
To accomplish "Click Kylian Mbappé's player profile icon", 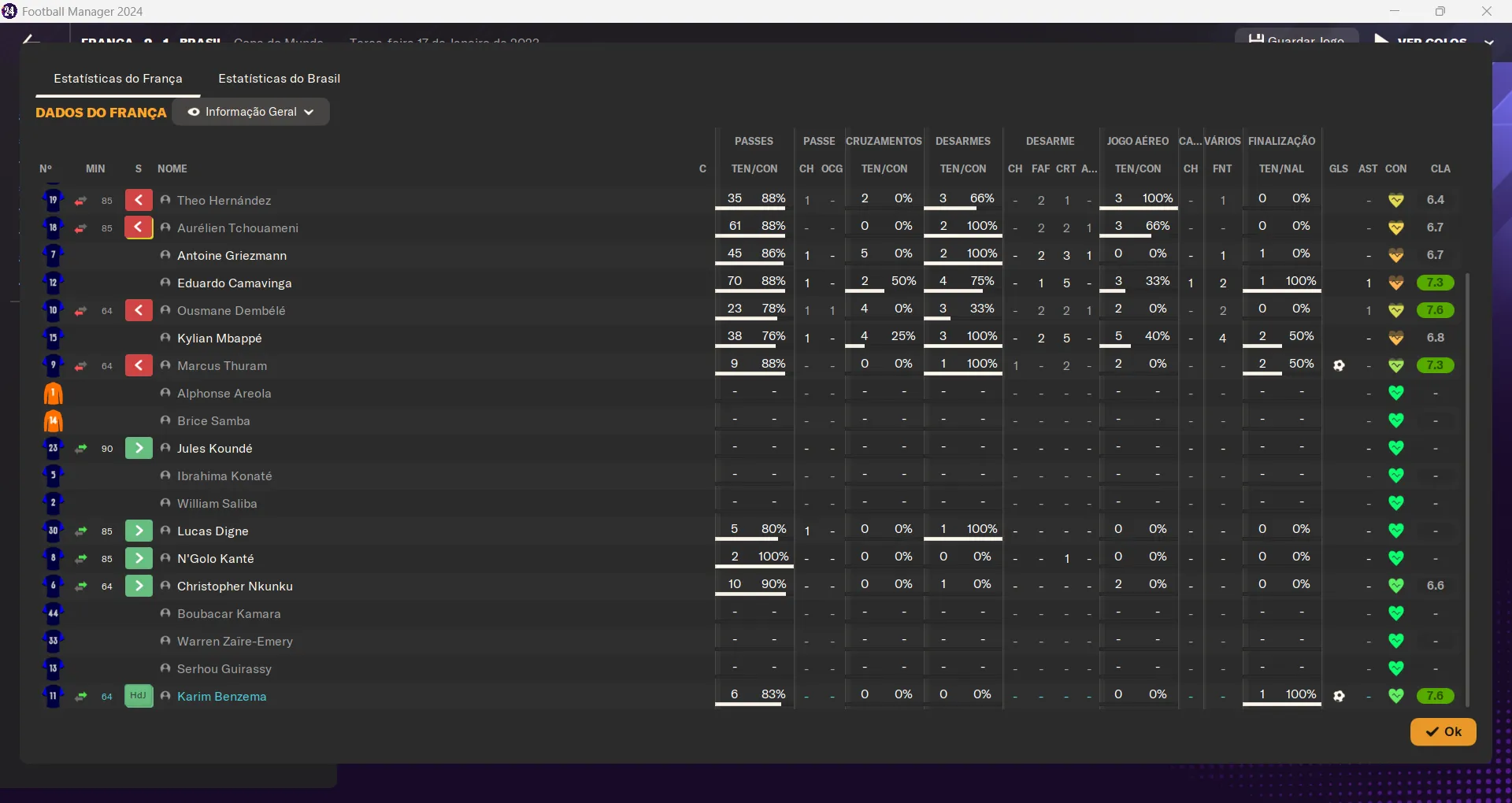I will (x=165, y=339).
